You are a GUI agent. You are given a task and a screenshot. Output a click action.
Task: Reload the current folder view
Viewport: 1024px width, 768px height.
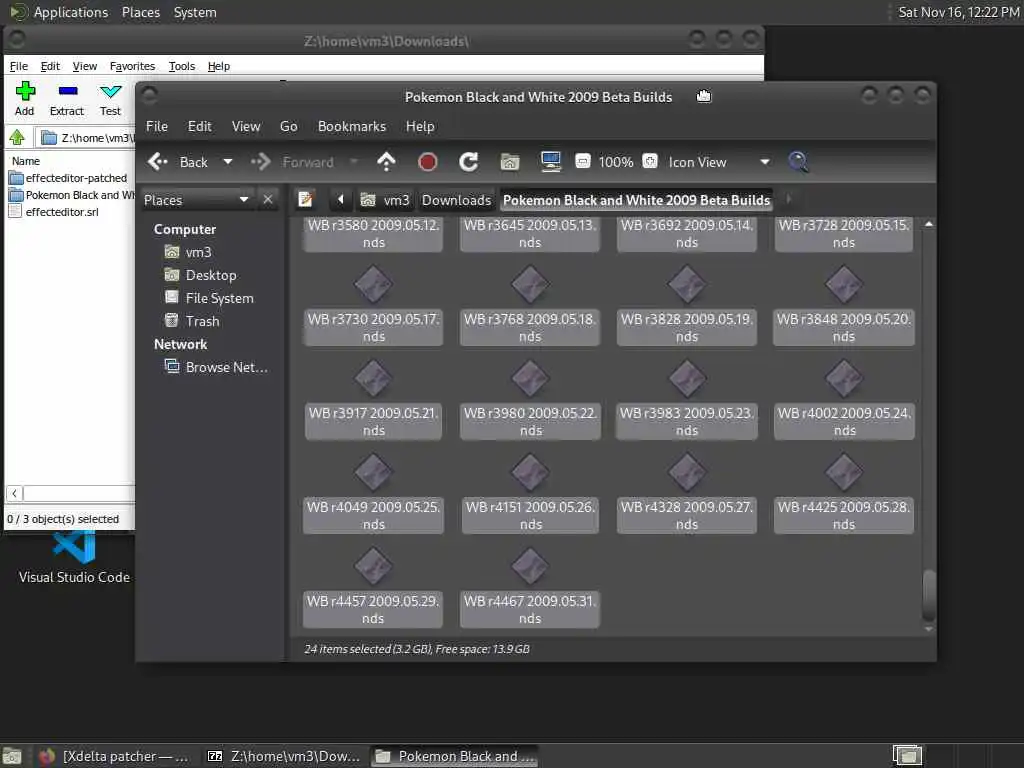click(x=469, y=161)
